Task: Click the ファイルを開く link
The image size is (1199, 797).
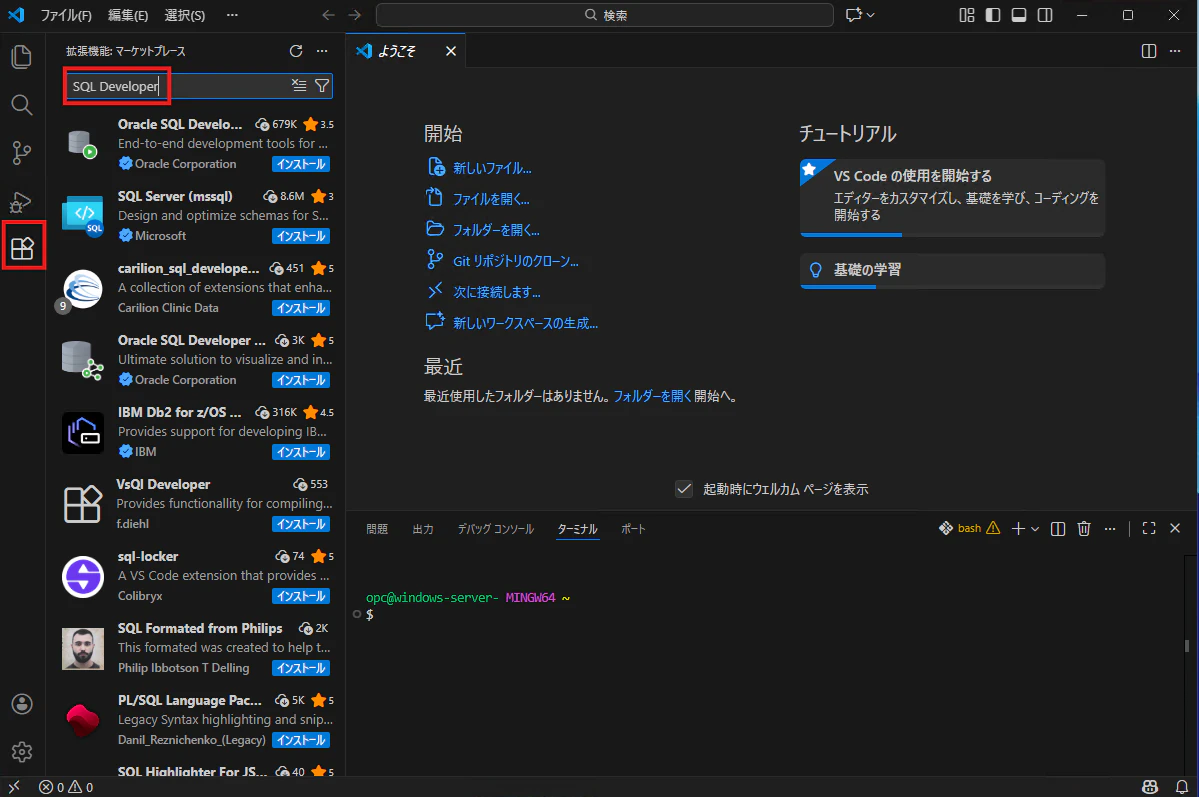Action: (x=491, y=199)
